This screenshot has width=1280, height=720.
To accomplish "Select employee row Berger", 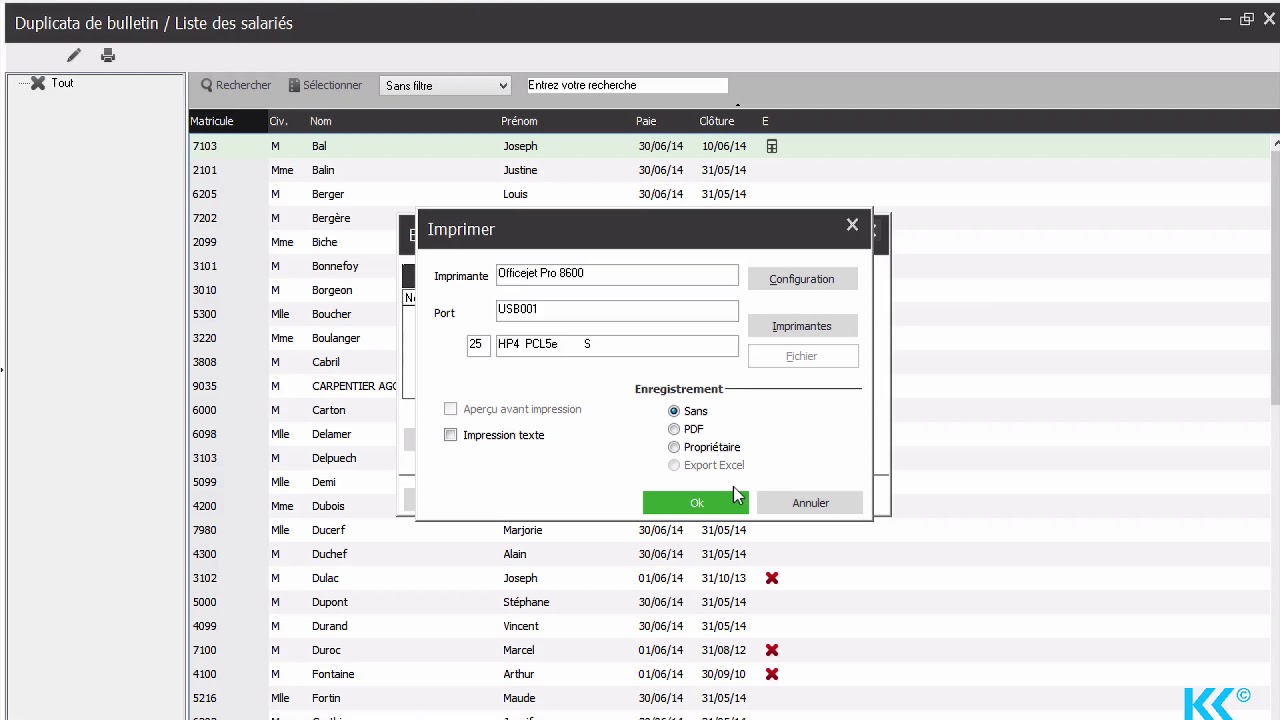I will click(730, 194).
